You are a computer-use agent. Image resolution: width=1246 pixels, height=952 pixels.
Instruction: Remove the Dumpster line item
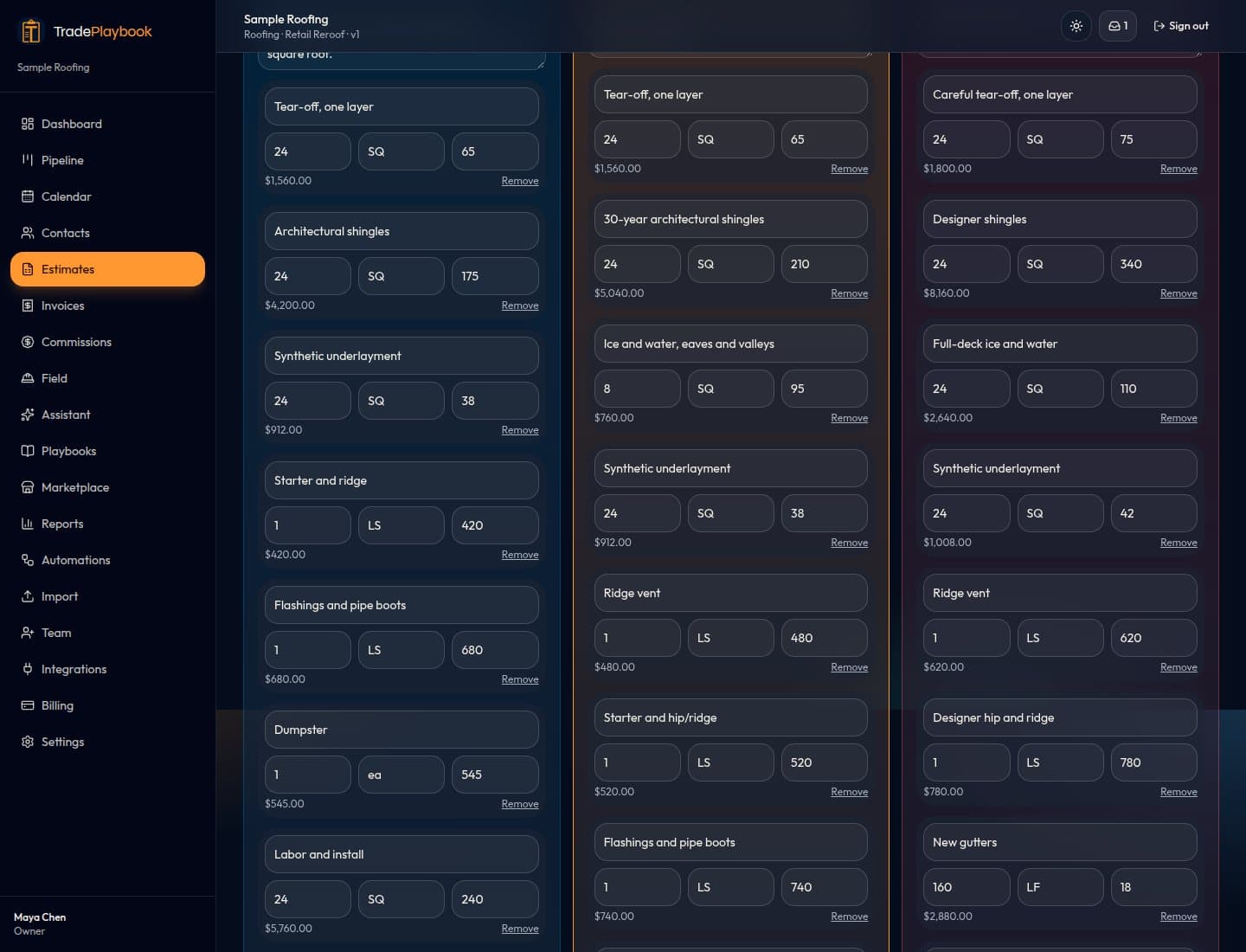click(520, 804)
